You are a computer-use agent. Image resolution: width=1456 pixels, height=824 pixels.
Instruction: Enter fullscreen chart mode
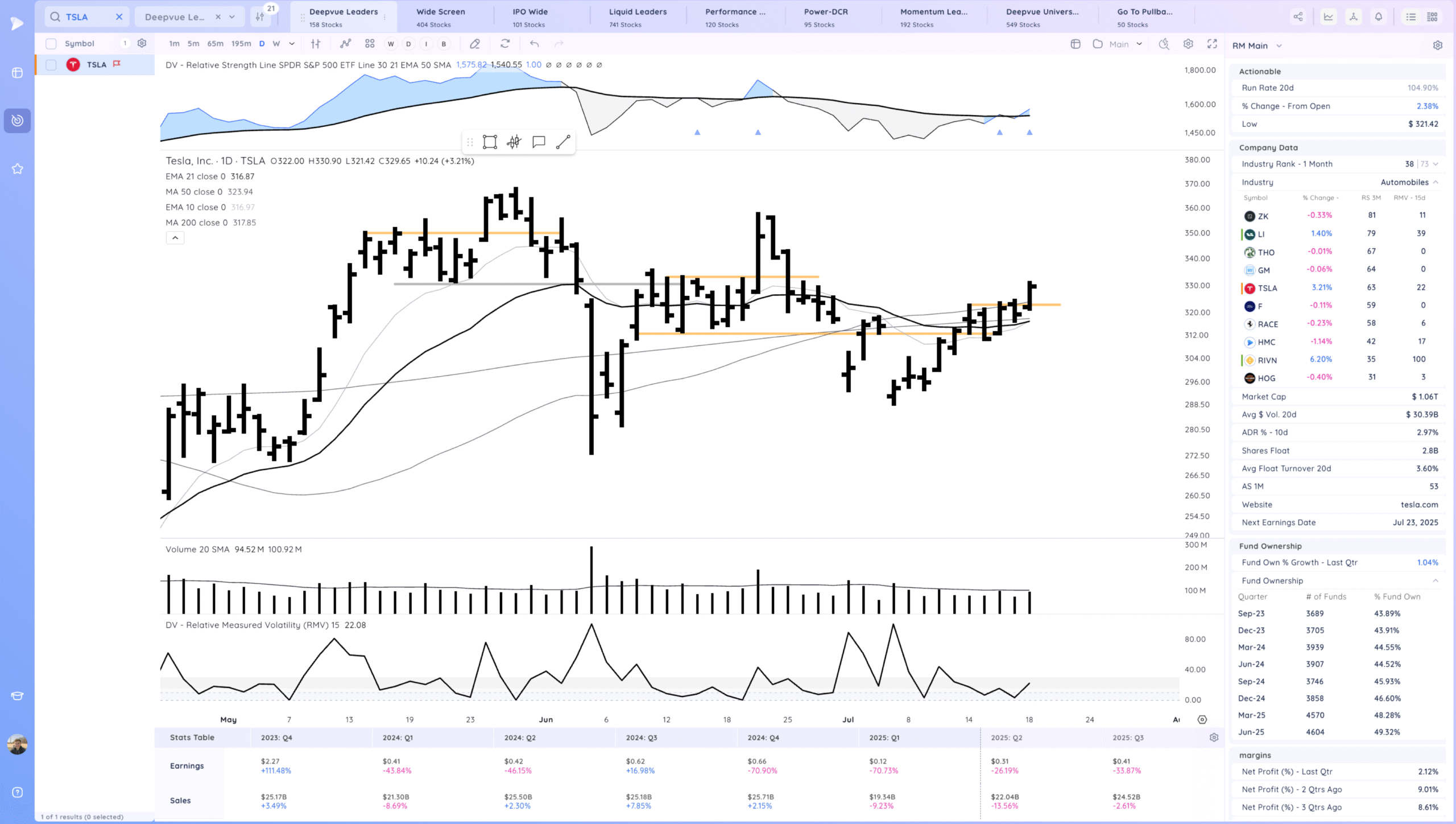pyautogui.click(x=1212, y=44)
